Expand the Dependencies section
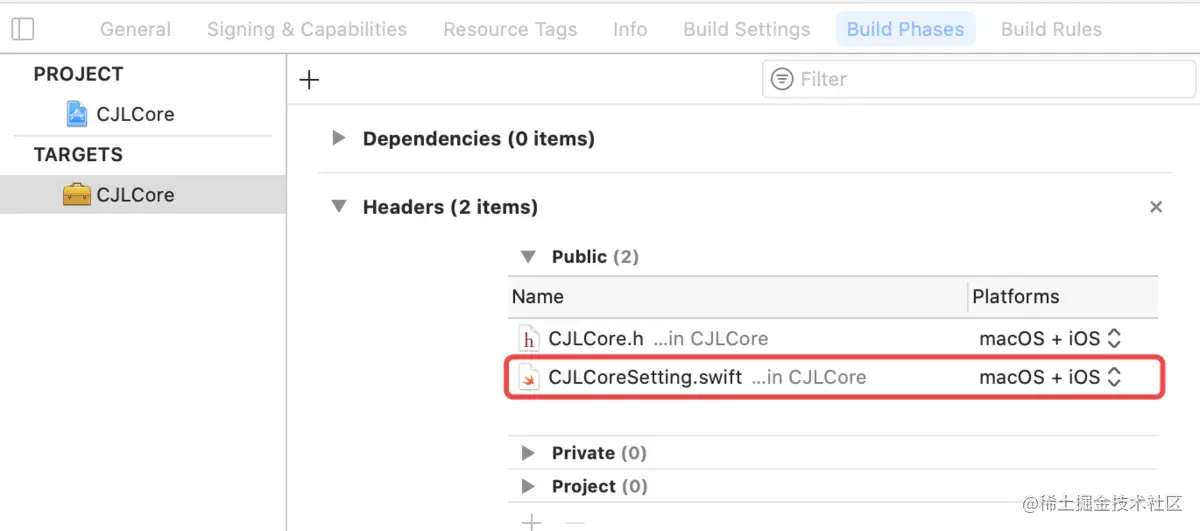1200x531 pixels. pyautogui.click(x=339, y=138)
